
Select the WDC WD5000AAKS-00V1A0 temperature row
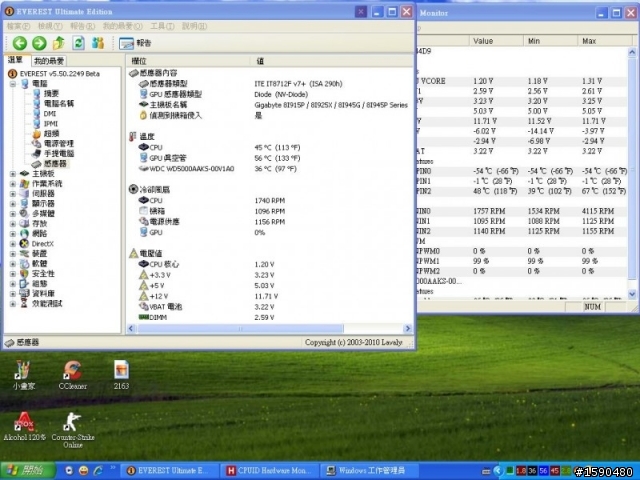tap(269, 169)
